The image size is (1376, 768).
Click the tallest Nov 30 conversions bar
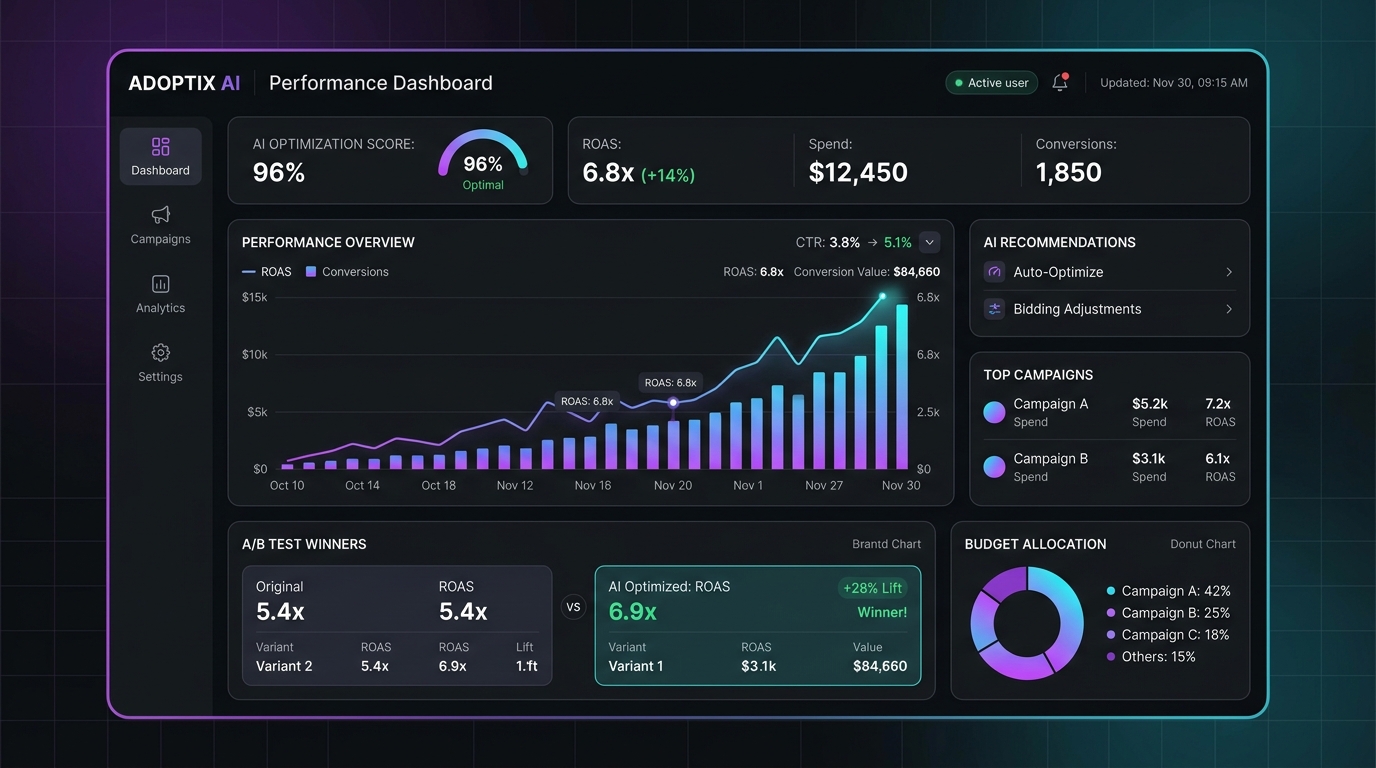click(902, 387)
